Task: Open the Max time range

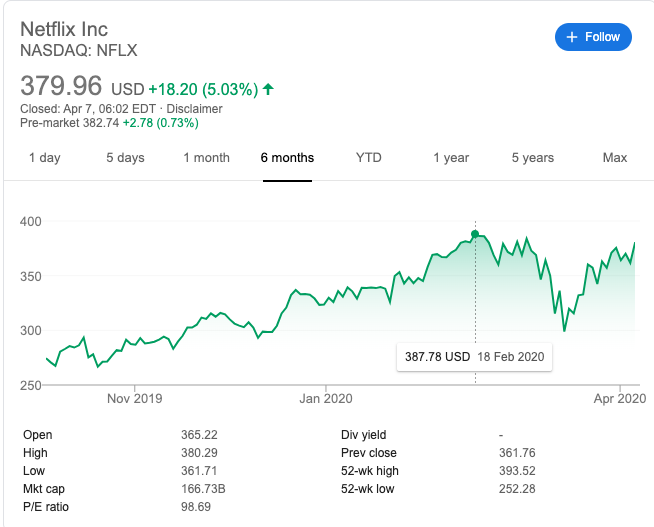Action: coord(614,158)
